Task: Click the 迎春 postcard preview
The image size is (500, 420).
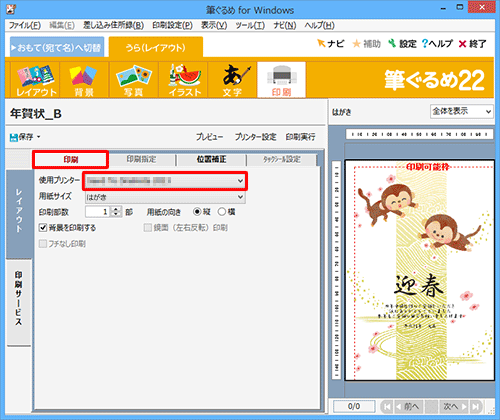Action: 419,271
